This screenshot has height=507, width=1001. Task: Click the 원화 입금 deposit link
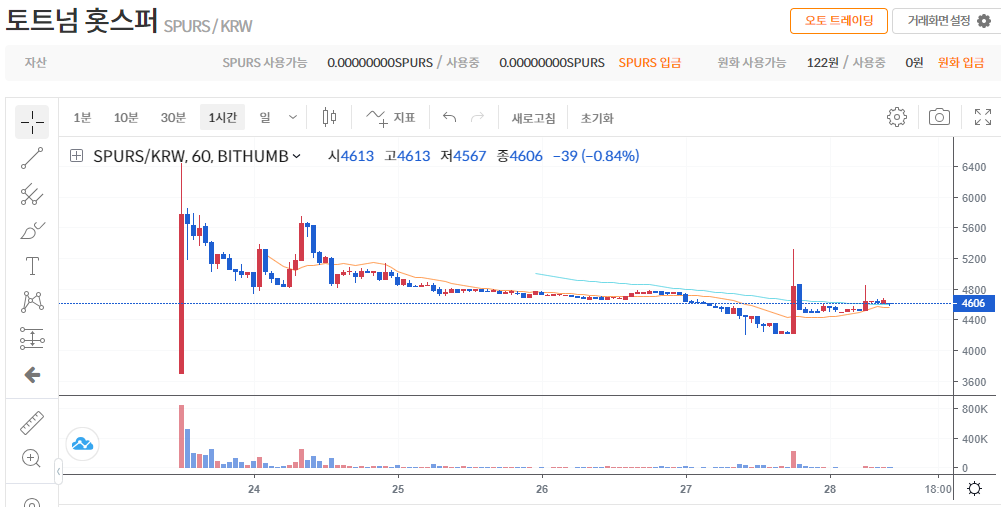click(x=961, y=63)
